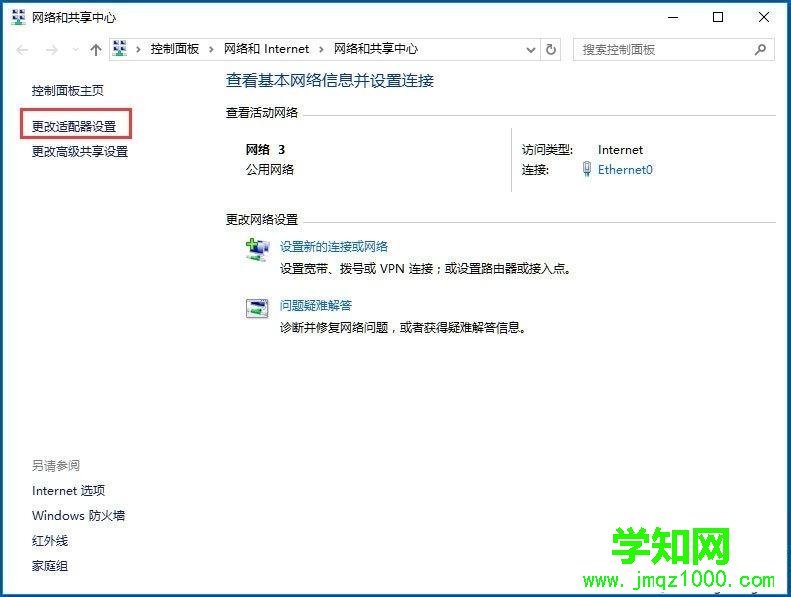The width and height of the screenshot is (791, 597).
Task: Click the 搜索控制面板 search field
Action: click(673, 49)
